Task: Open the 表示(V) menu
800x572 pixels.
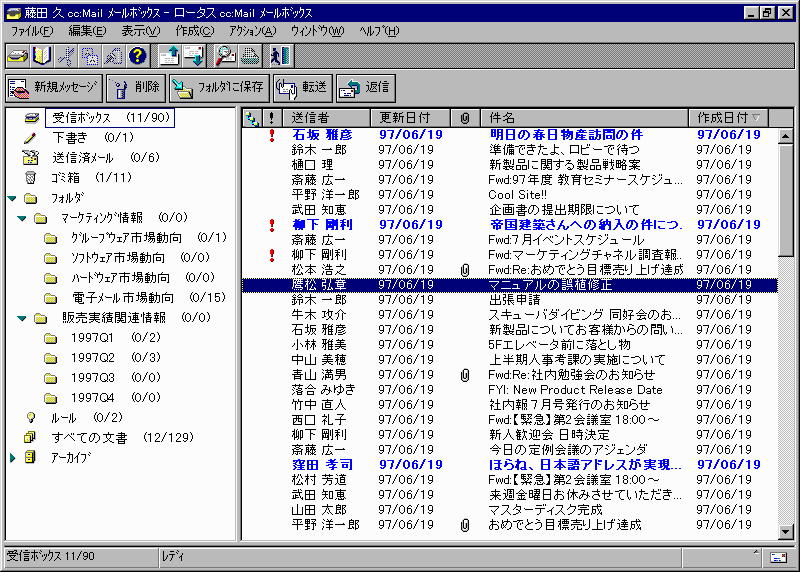Action: [141, 31]
